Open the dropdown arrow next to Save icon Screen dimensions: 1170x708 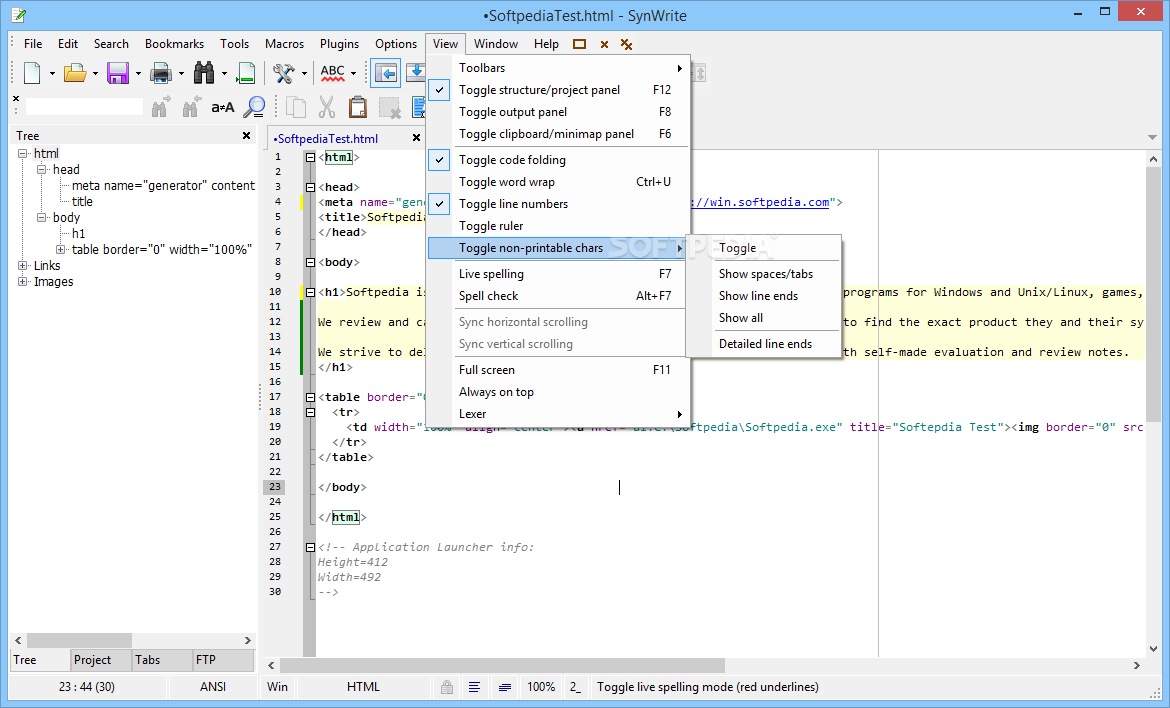tap(138, 73)
